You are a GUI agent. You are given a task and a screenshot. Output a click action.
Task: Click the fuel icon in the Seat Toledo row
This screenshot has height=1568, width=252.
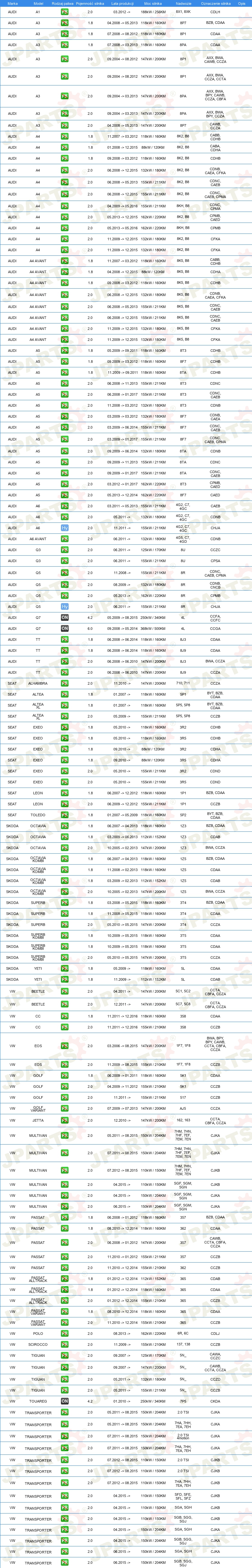point(64,814)
